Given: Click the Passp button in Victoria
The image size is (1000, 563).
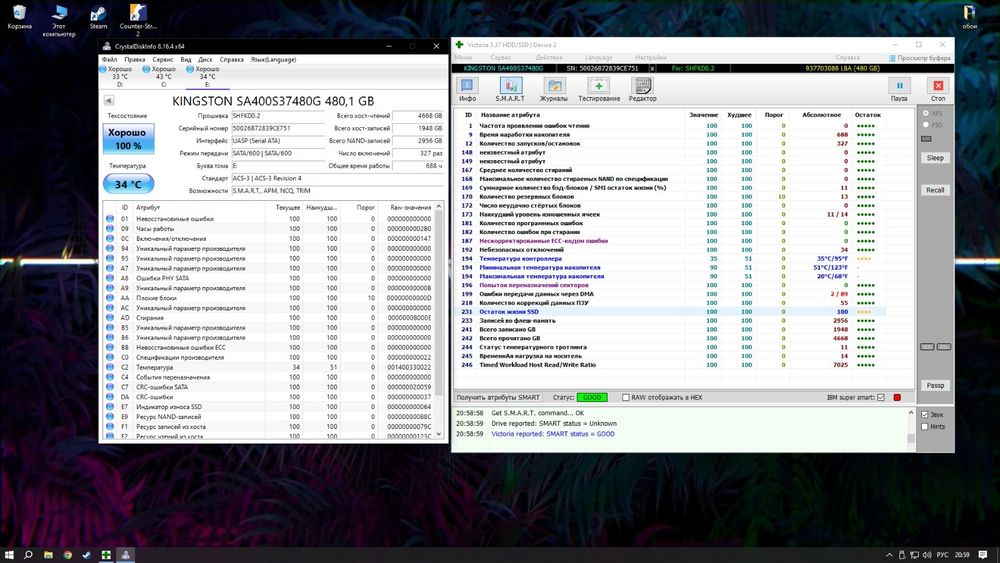Looking at the screenshot, I should pyautogui.click(x=935, y=385).
